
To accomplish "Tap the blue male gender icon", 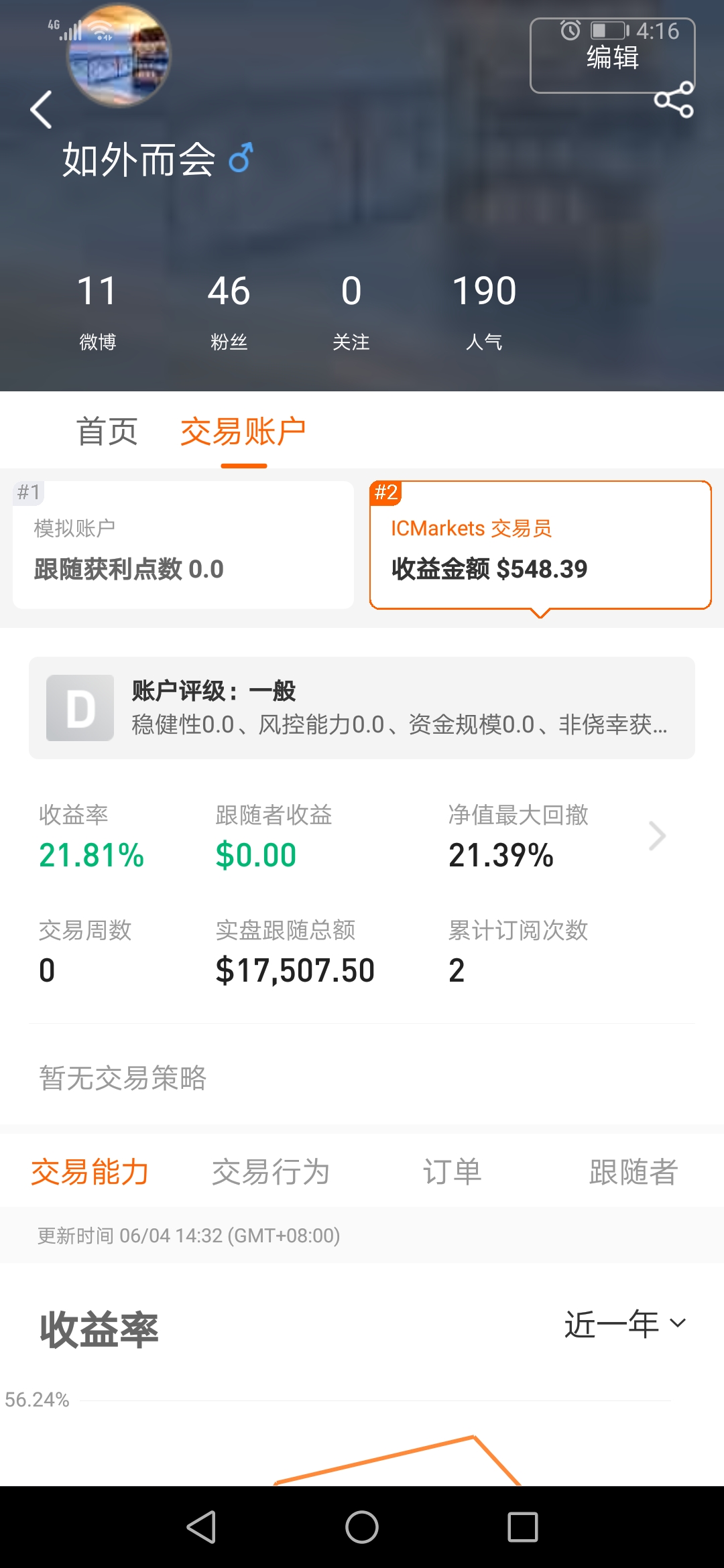I will pos(241,158).
